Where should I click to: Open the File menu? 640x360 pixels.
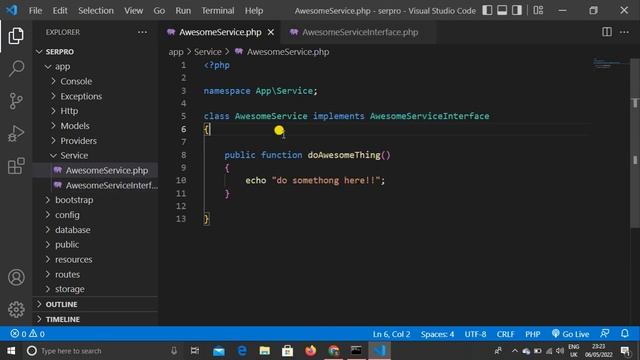click(x=35, y=11)
